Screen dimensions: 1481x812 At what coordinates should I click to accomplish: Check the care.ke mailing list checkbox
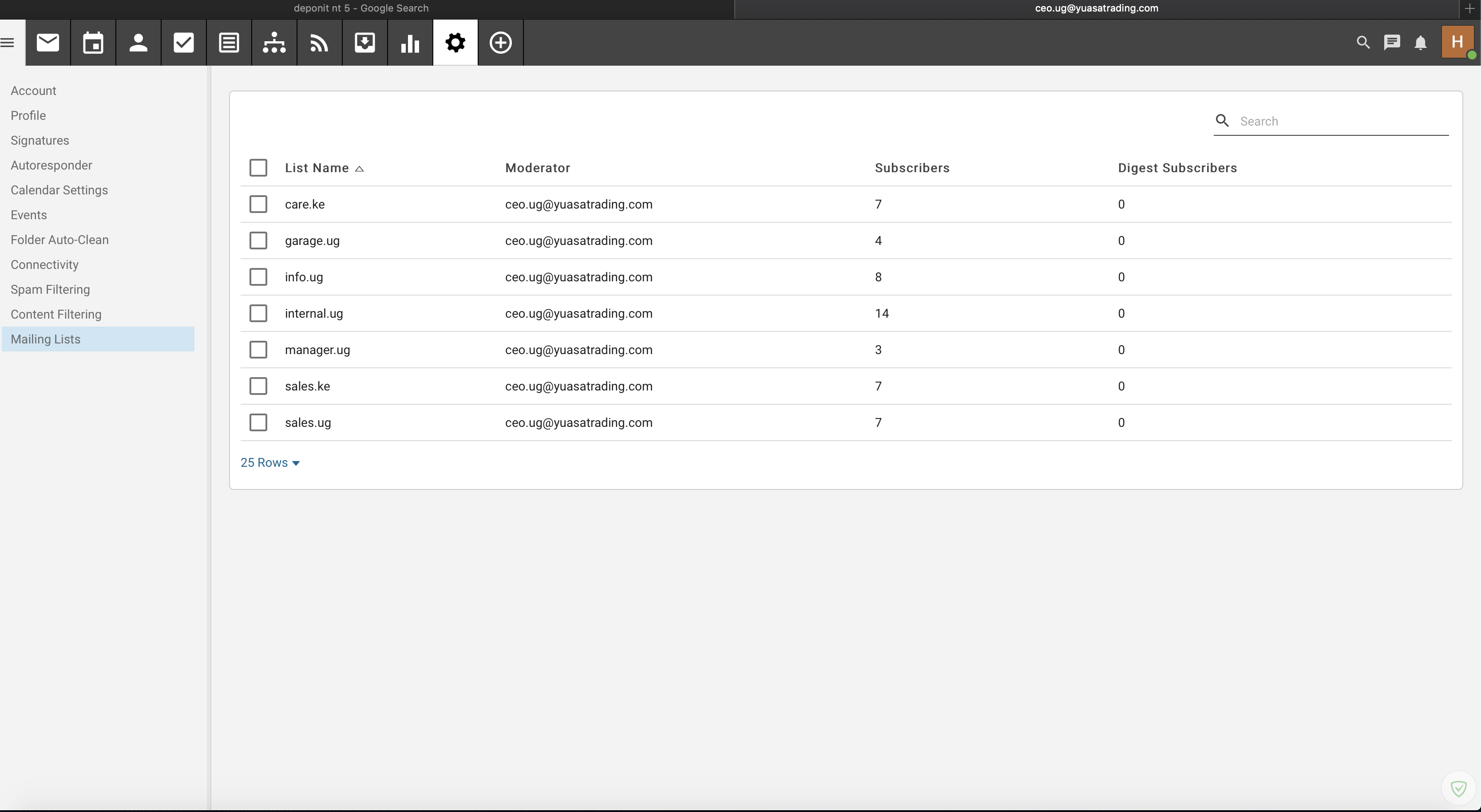[258, 204]
